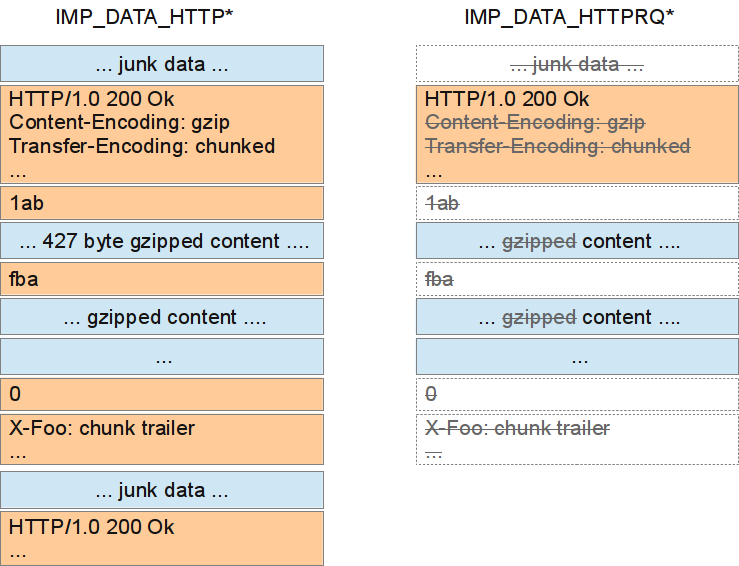Screen dimensions: 739x566
Task: Click the struck-out fba box
Action: pyautogui.click(x=577, y=279)
